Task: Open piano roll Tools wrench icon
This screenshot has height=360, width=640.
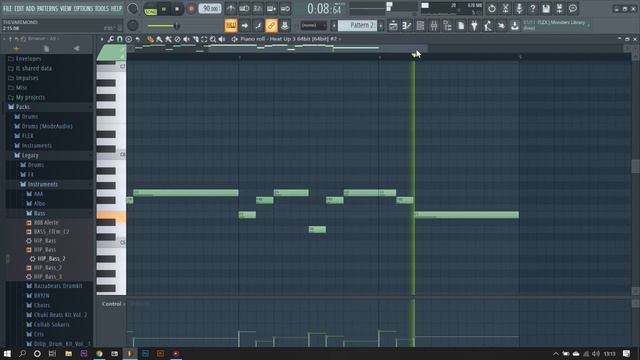Action: pyautogui.click(x=111, y=39)
